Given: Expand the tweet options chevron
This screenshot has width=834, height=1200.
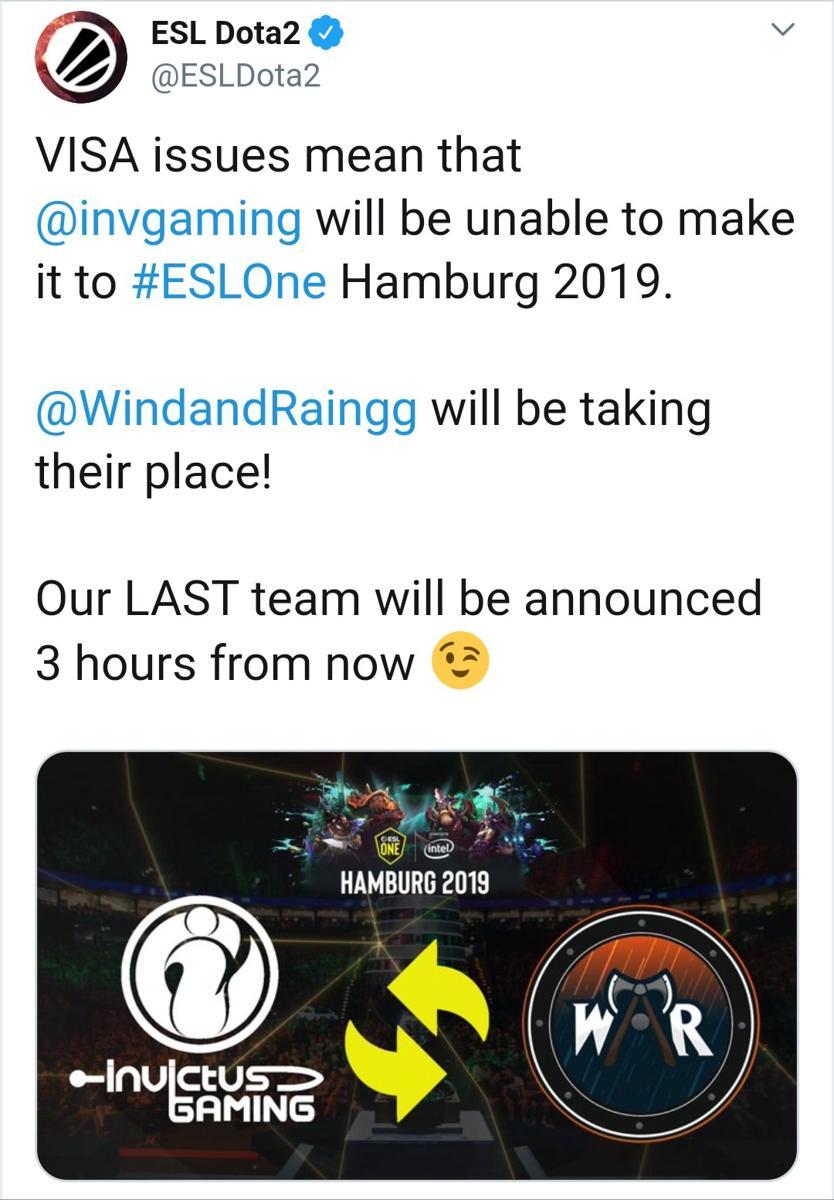Looking at the screenshot, I should click(783, 33).
